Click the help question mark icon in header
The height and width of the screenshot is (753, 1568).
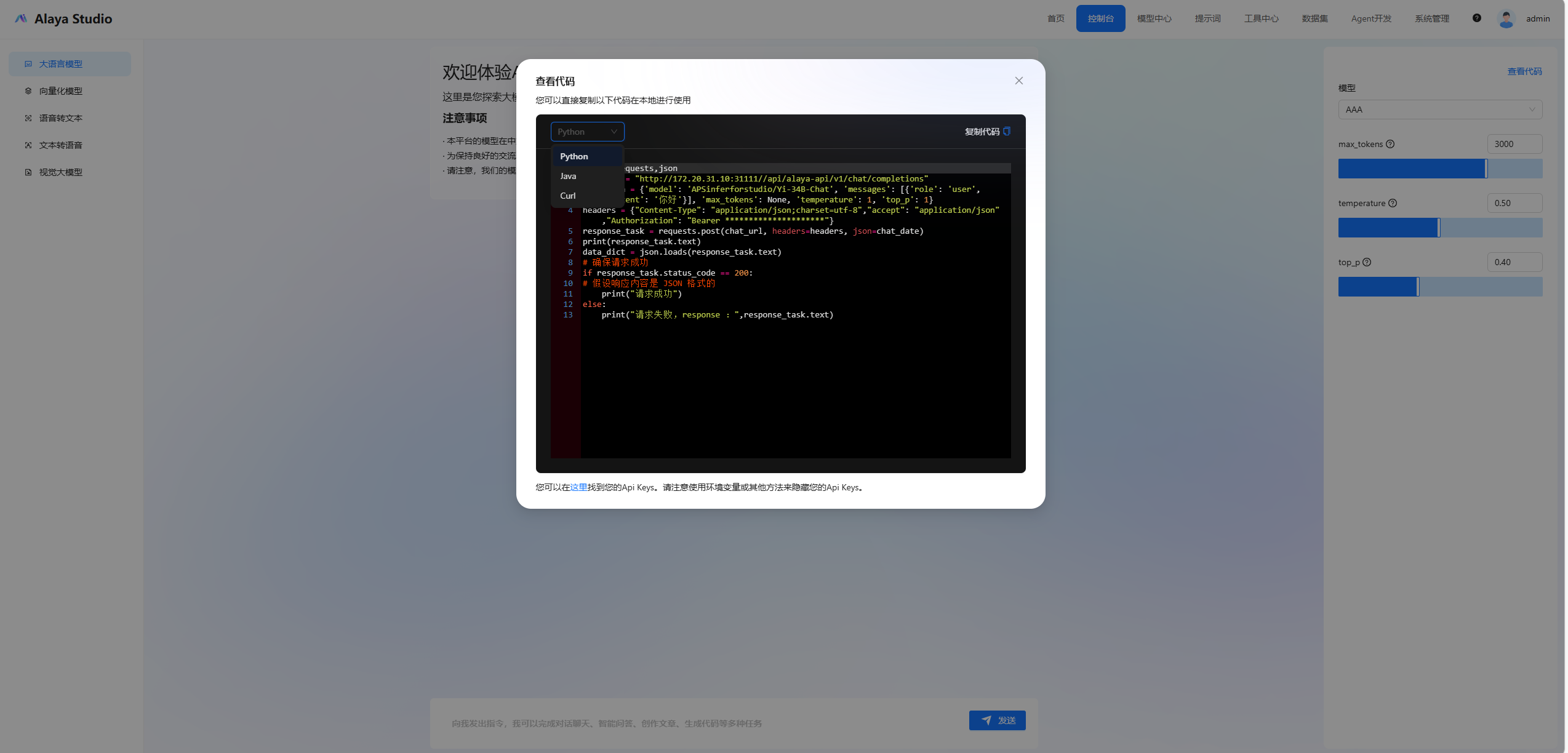(x=1476, y=18)
